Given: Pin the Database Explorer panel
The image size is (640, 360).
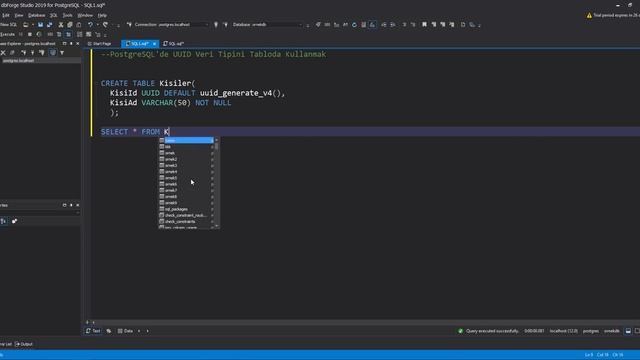Looking at the screenshot, I should pos(71,43).
